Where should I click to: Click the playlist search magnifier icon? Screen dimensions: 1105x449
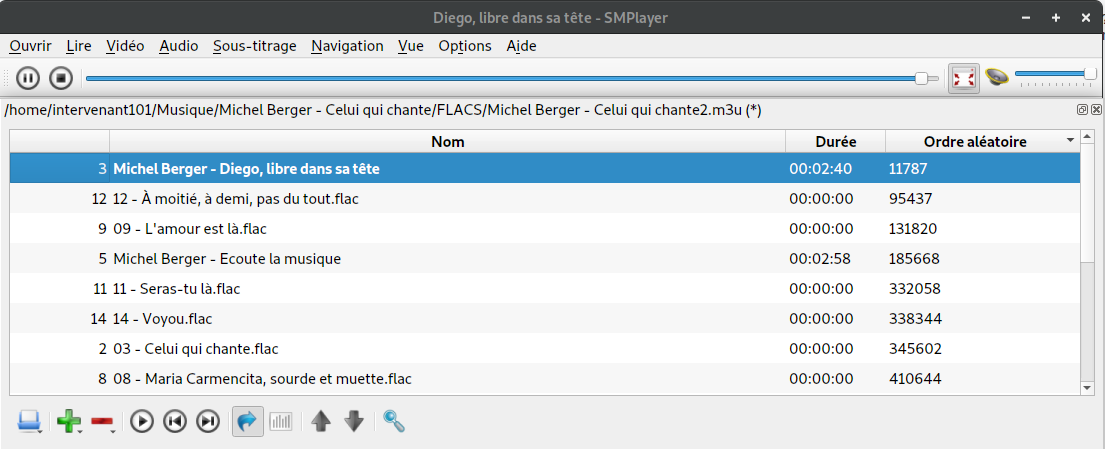[394, 421]
